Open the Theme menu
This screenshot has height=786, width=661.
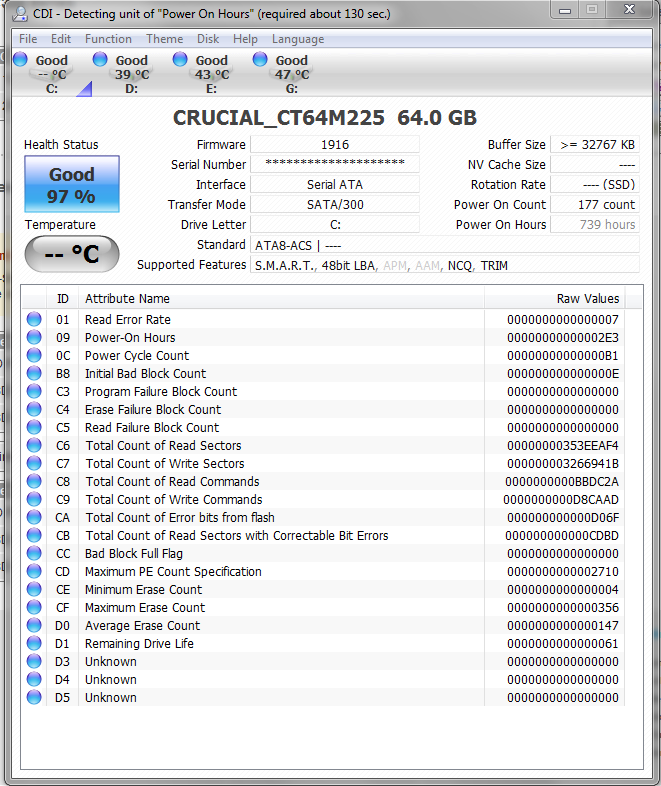pos(164,39)
